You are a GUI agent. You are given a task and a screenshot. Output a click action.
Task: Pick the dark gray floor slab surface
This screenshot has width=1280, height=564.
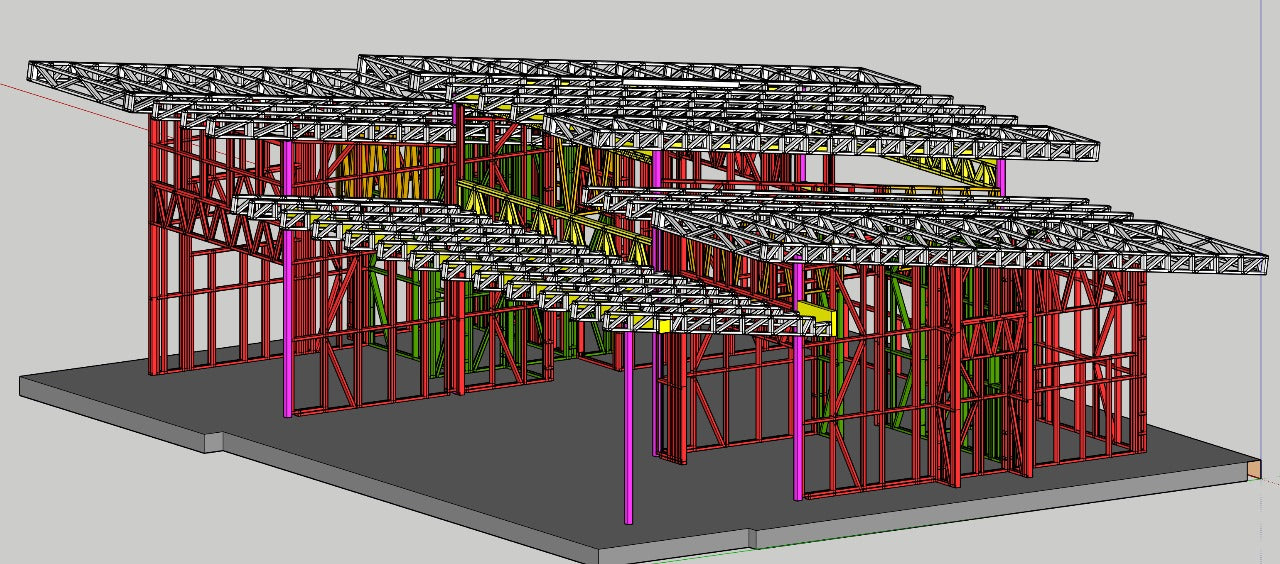450,450
